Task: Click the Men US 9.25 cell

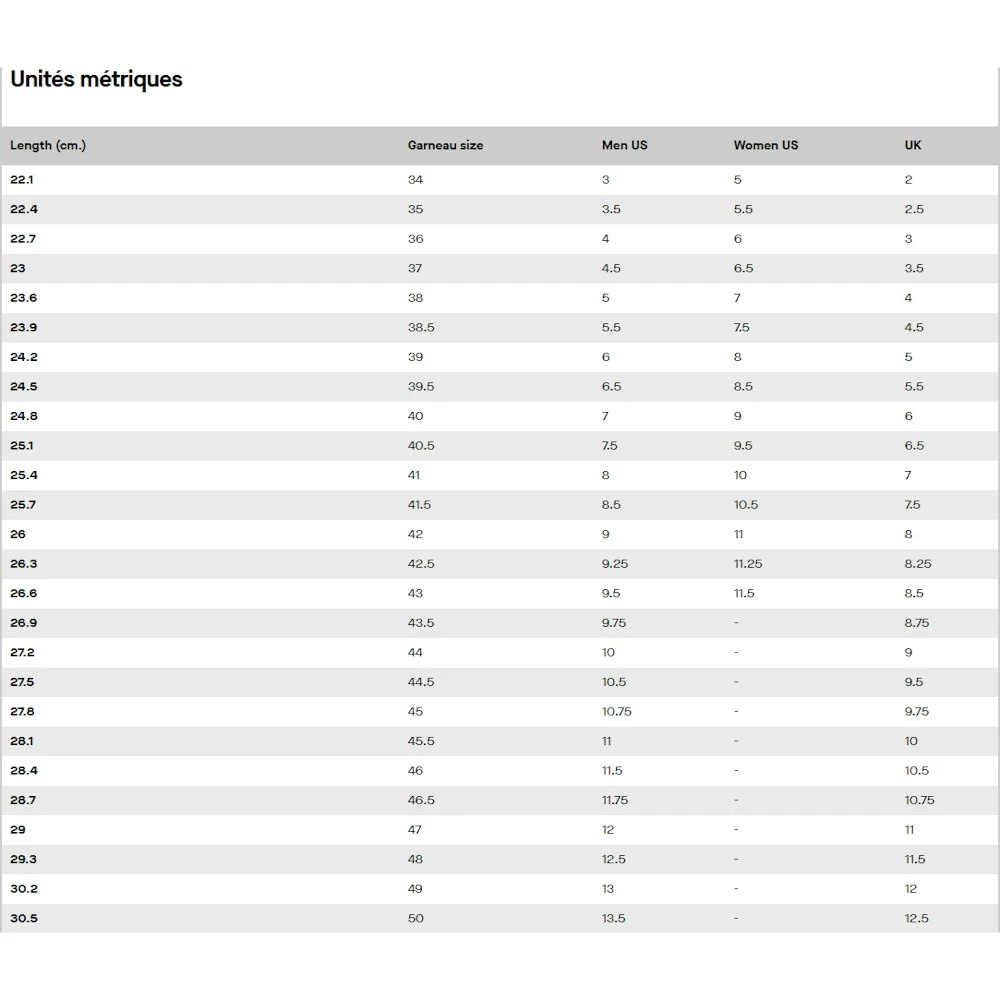Action: [615, 564]
